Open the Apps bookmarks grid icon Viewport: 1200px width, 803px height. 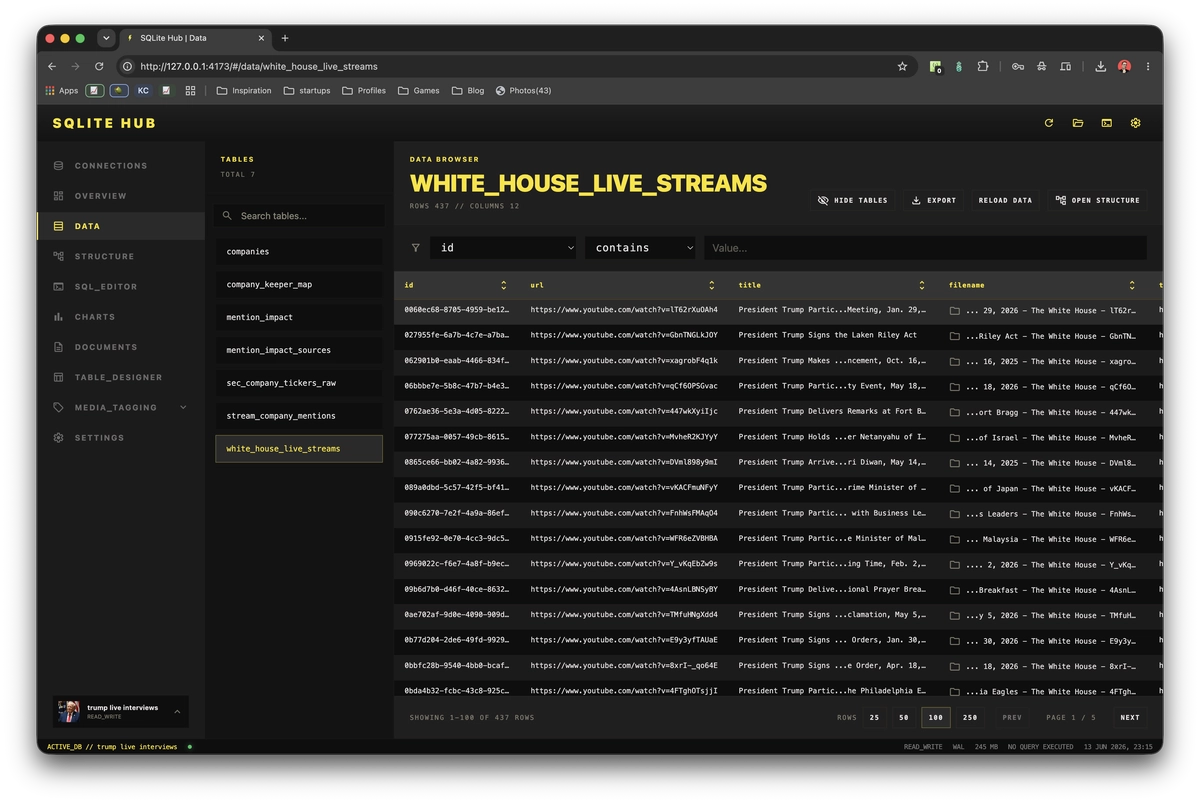pyautogui.click(x=50, y=90)
